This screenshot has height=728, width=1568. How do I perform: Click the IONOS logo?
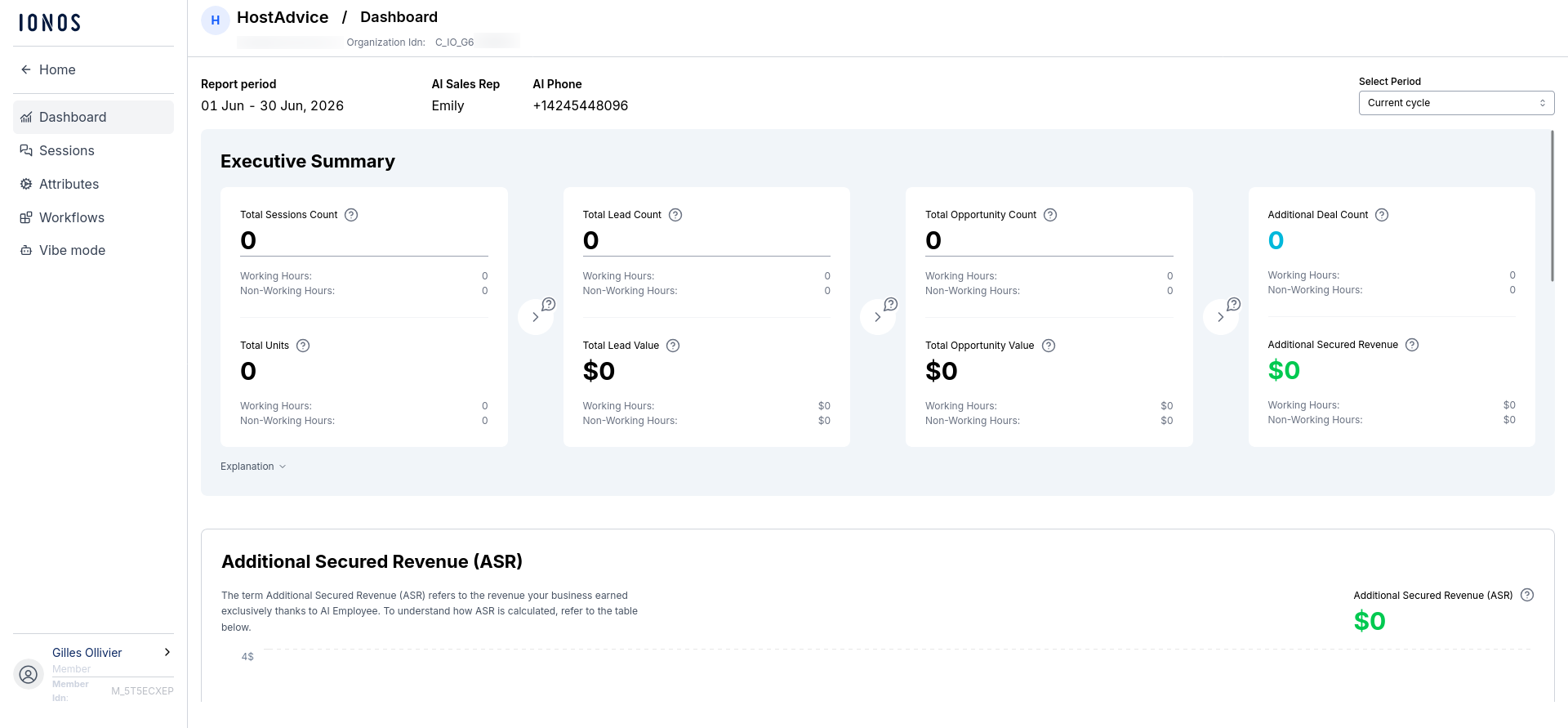[x=50, y=22]
